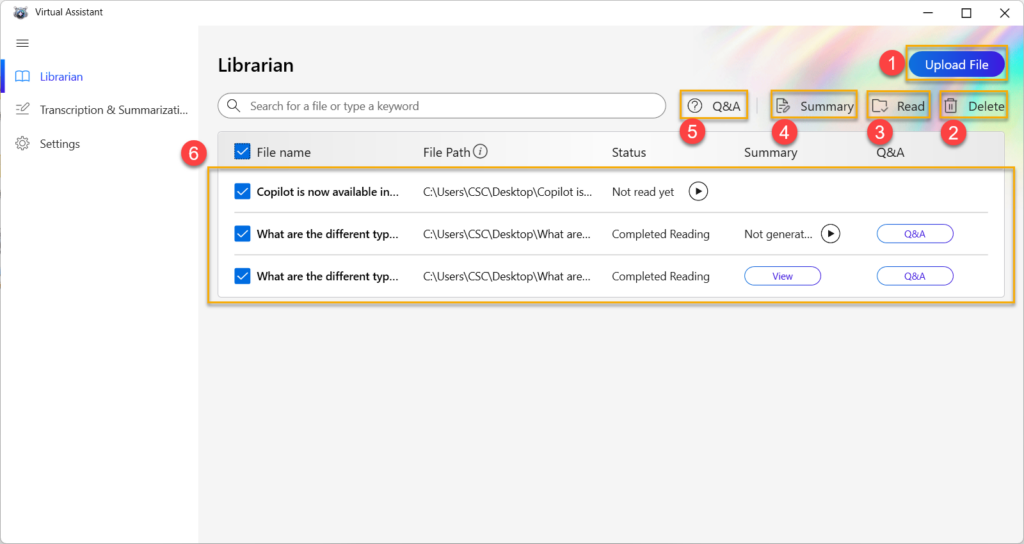Click the Settings gear icon
Image resolution: width=1024 pixels, height=544 pixels.
click(22, 144)
